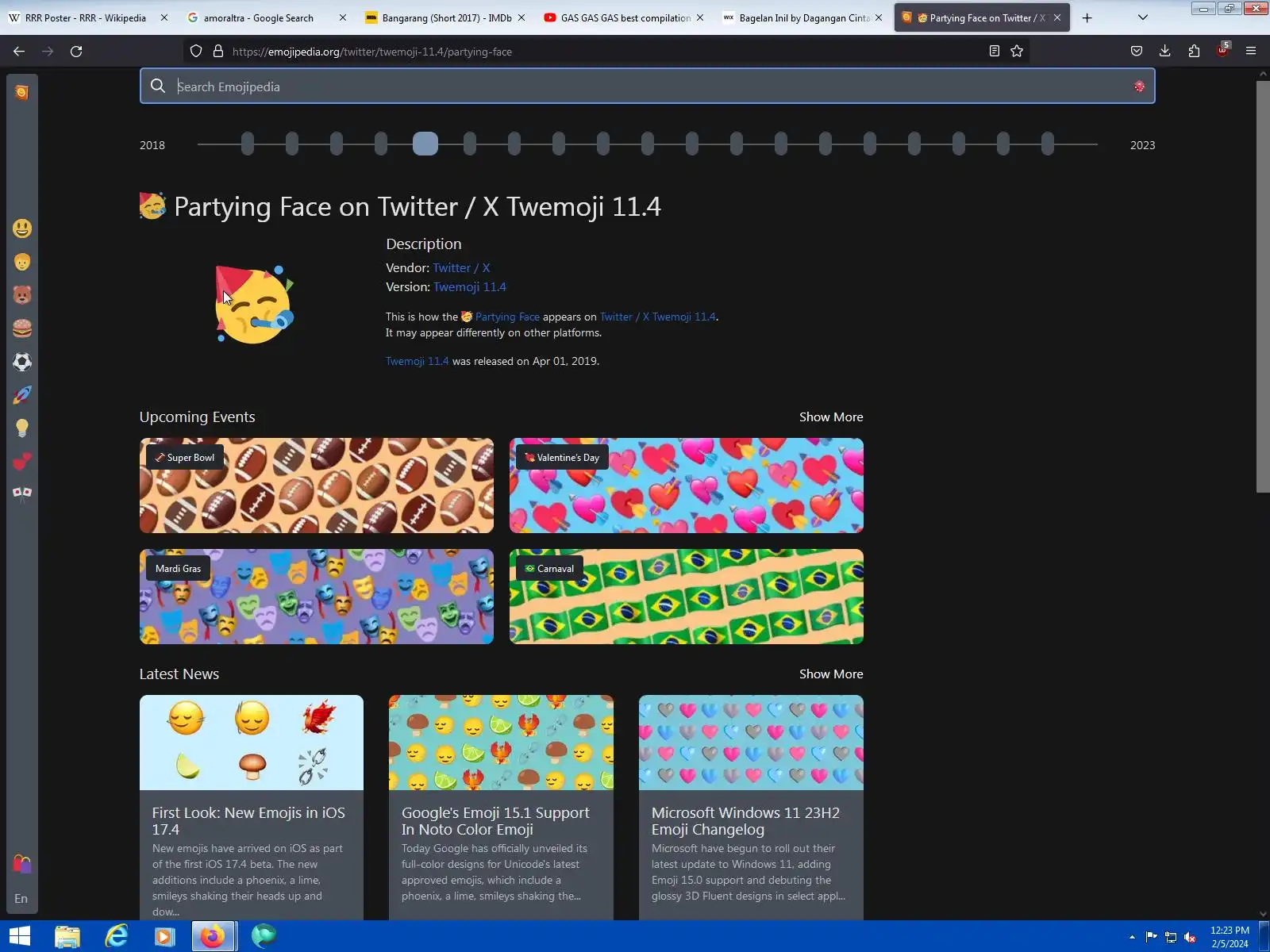Open the Firefox application menu
This screenshot has width=1270, height=952.
pos(1251,52)
